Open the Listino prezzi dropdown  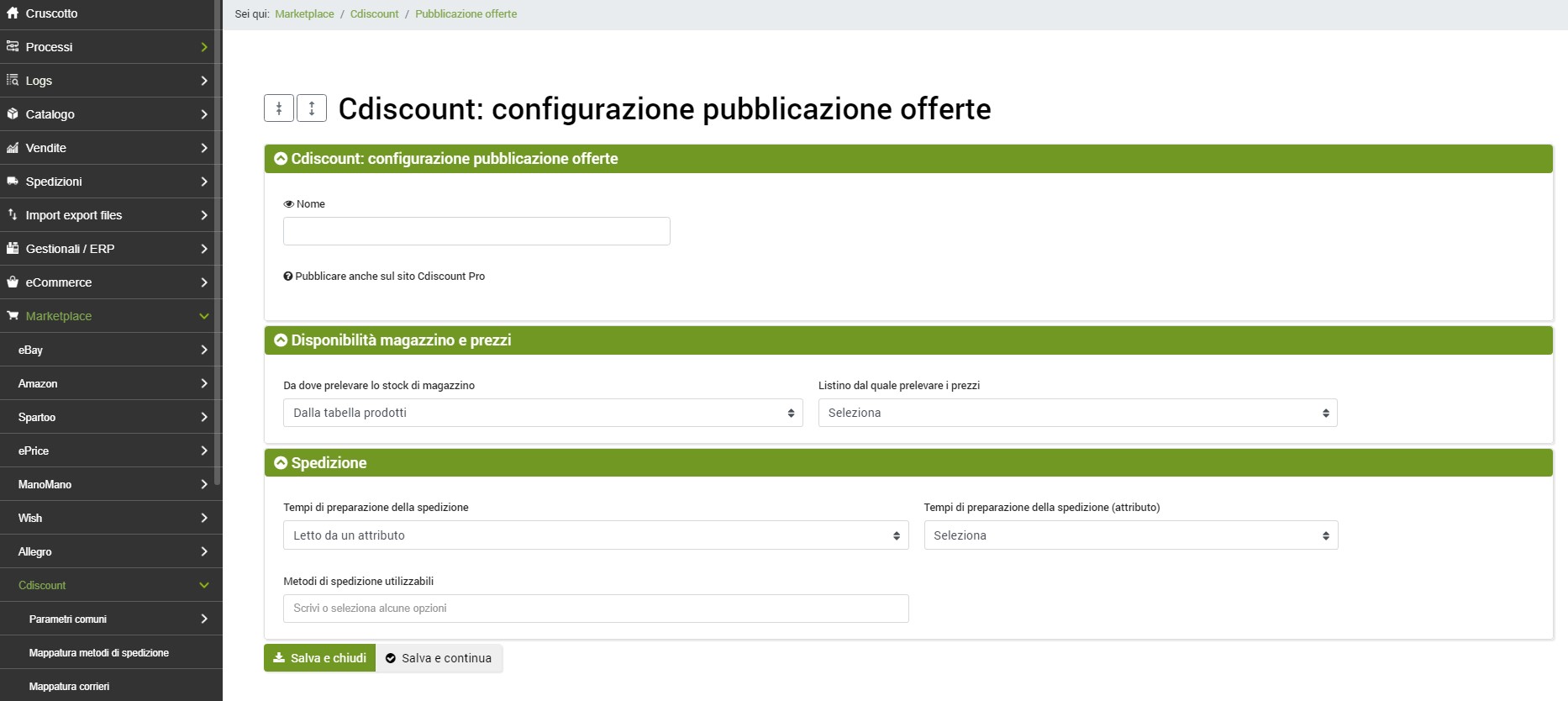1077,413
